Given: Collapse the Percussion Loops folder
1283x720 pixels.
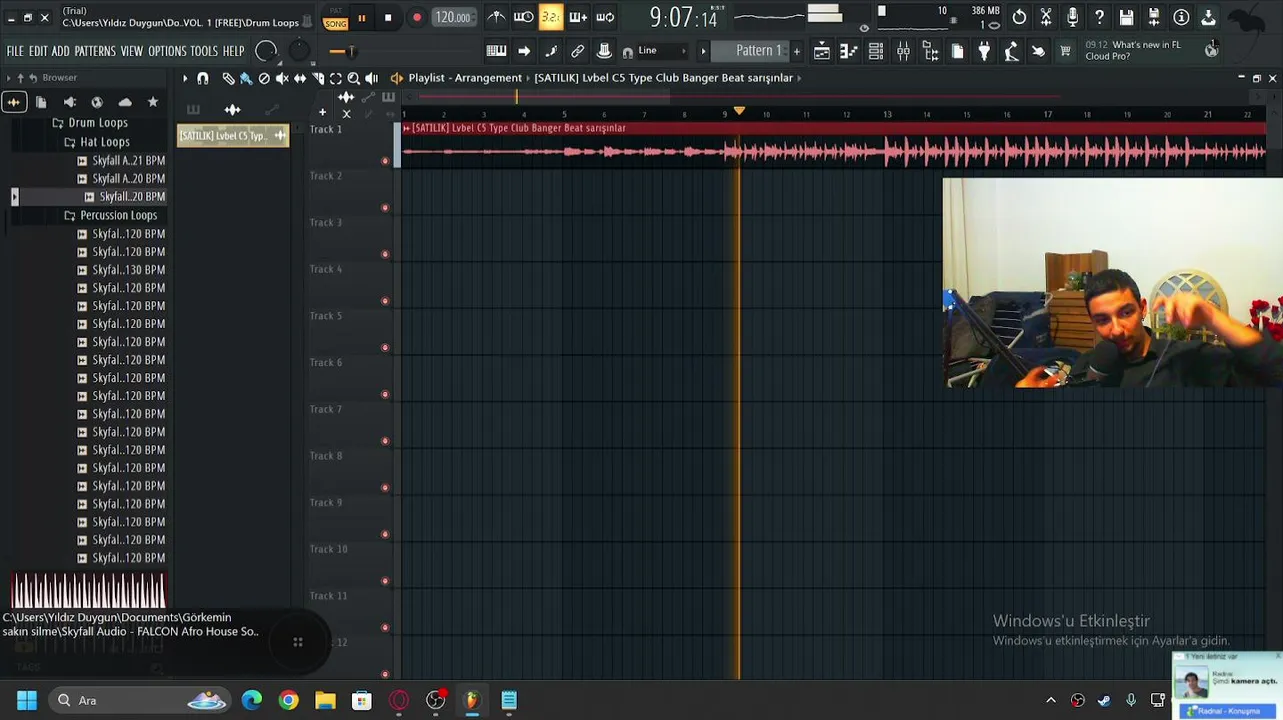Looking at the screenshot, I should 118,215.
